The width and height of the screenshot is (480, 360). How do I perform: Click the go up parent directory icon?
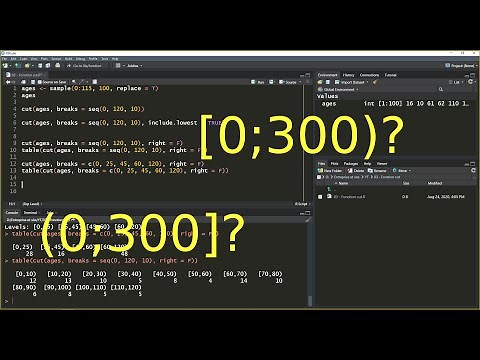(x=329, y=189)
